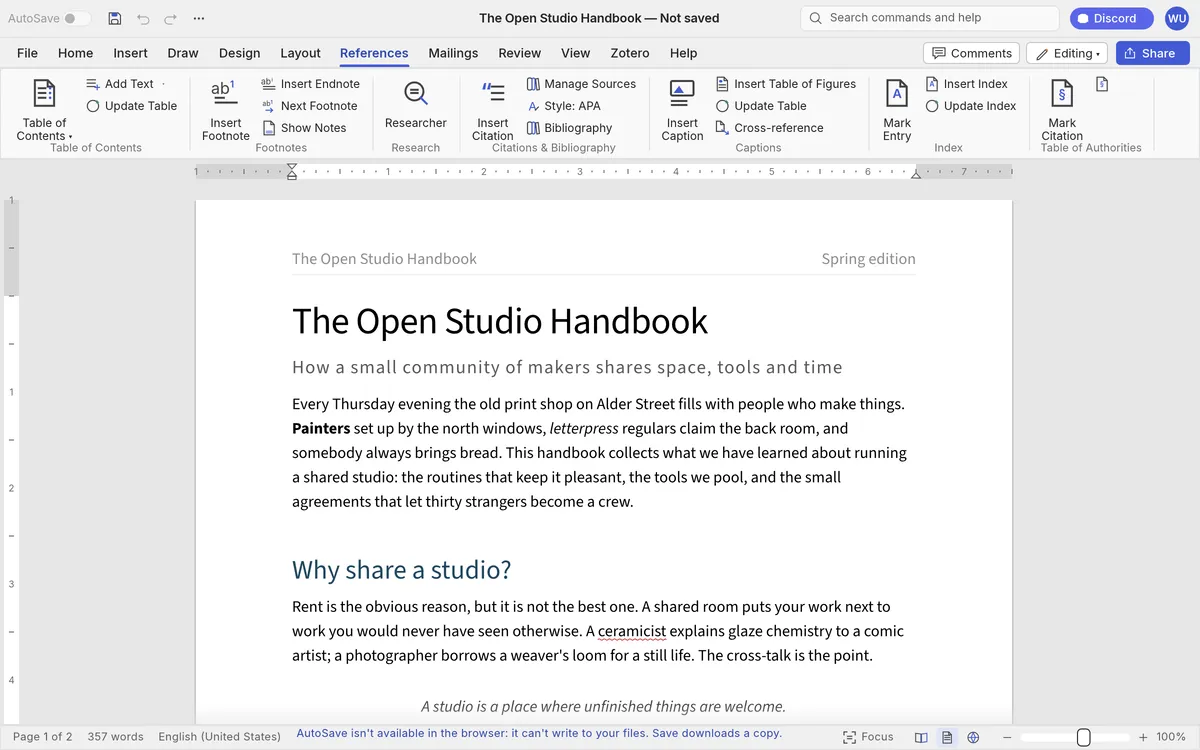Click English (United States) language indicator
The width and height of the screenshot is (1200, 750).
pos(219,737)
